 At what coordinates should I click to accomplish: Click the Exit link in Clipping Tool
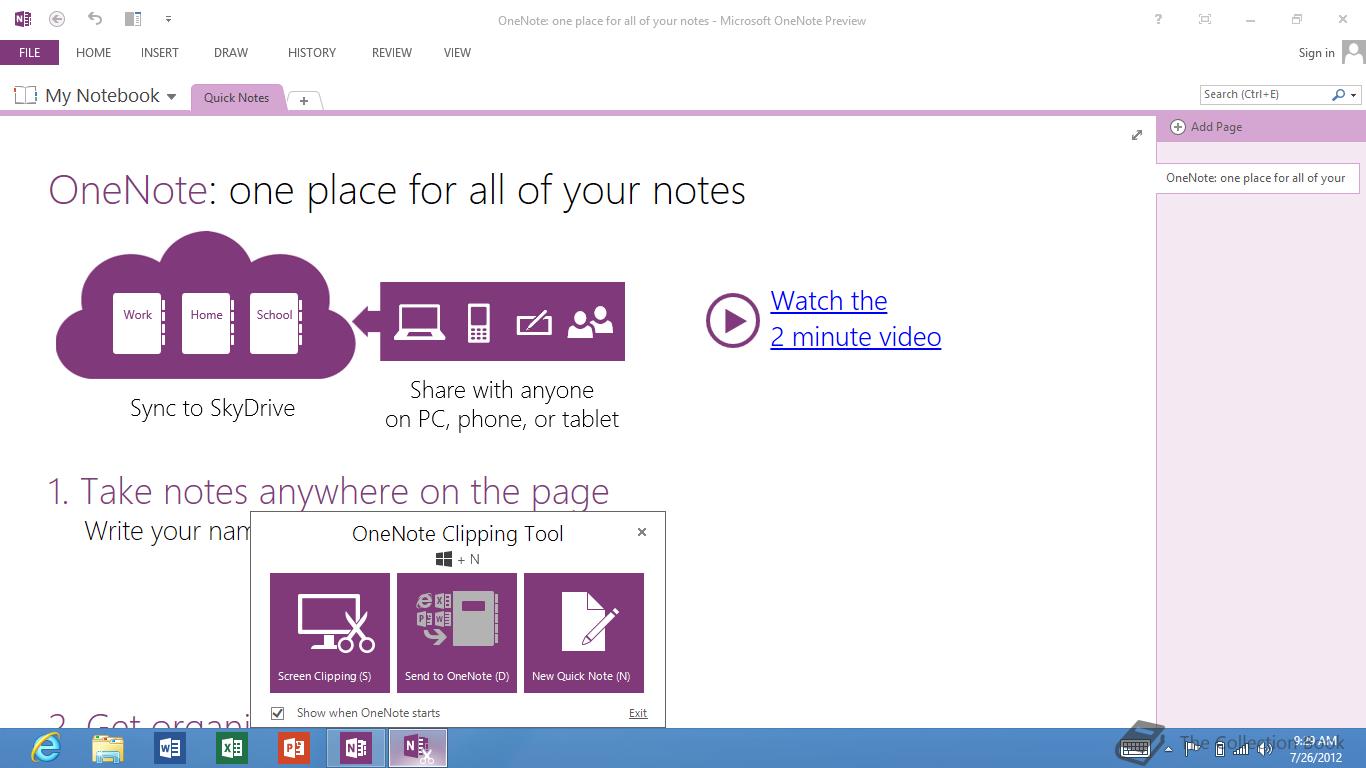[x=638, y=713]
